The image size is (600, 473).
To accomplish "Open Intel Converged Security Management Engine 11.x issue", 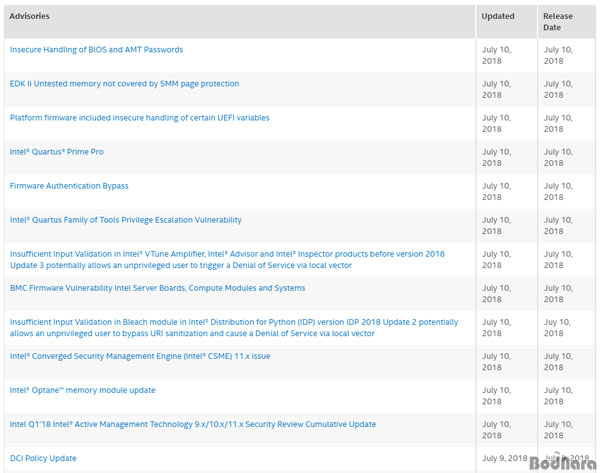I will 140,356.
